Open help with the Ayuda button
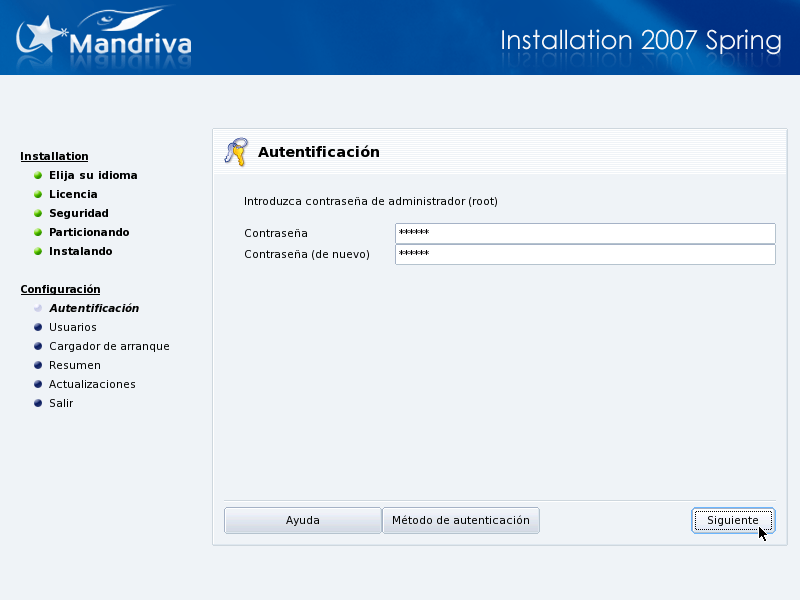Image resolution: width=800 pixels, height=600 pixels. [302, 520]
